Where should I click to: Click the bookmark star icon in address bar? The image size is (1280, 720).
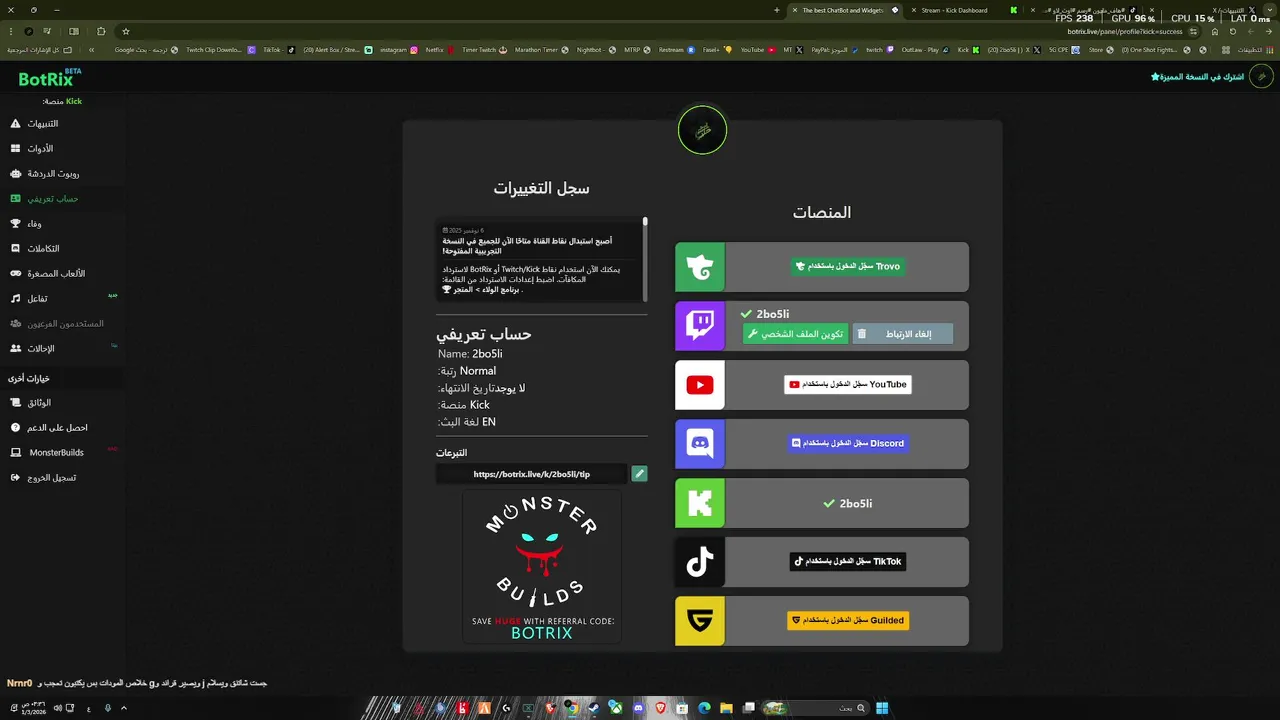coord(126,31)
